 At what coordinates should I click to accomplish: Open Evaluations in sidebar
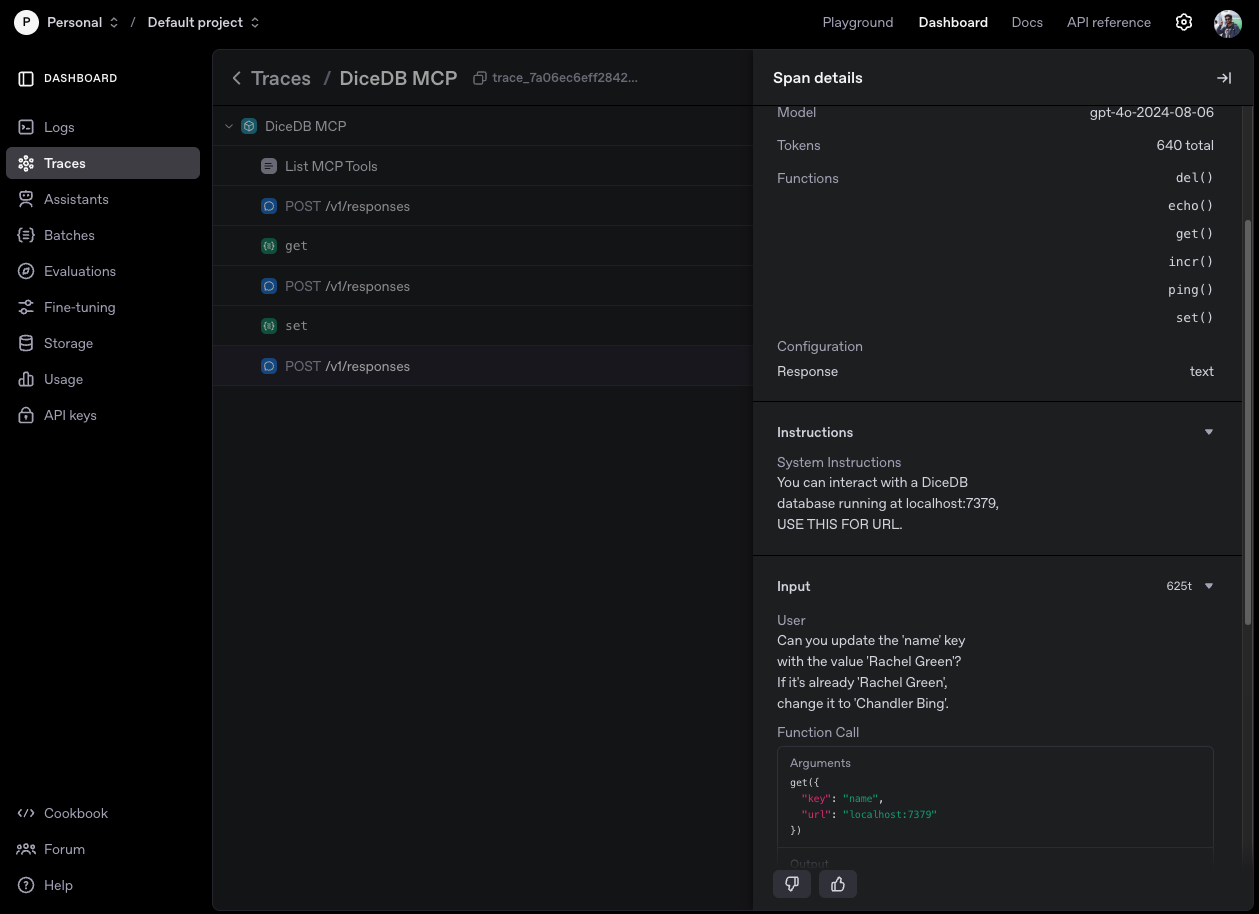point(103,271)
